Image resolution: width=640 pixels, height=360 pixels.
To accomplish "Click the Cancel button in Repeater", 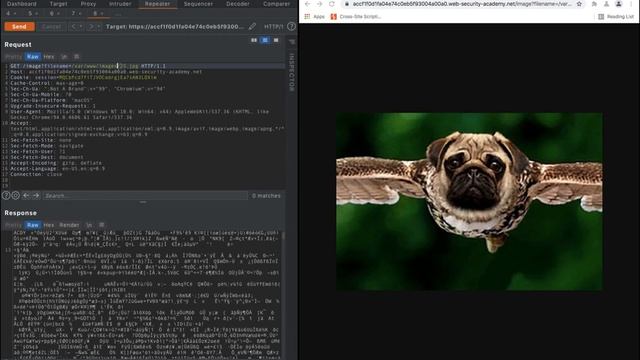I will pos(51,27).
